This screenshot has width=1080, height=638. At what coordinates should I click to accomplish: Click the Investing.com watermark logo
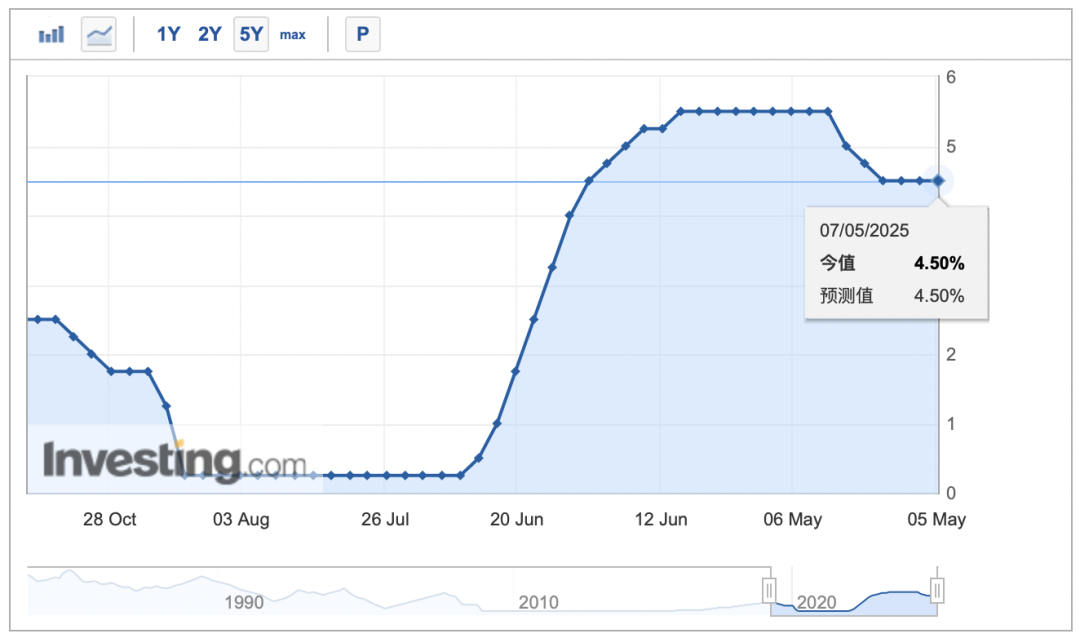coord(174,462)
